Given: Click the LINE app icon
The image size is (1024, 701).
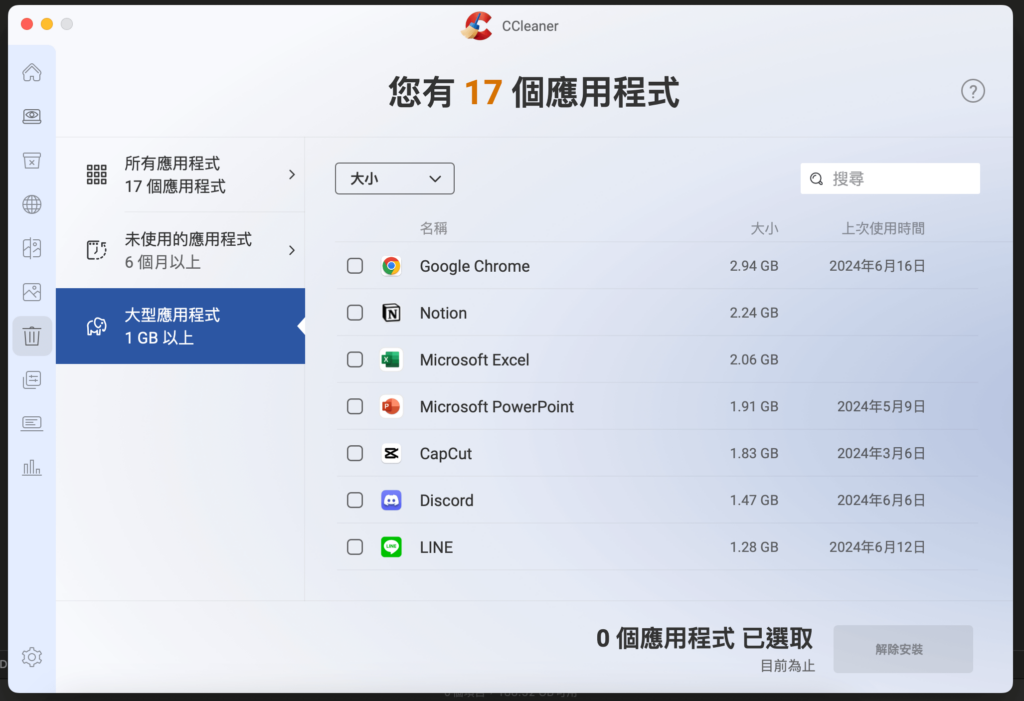Looking at the screenshot, I should click(x=391, y=547).
